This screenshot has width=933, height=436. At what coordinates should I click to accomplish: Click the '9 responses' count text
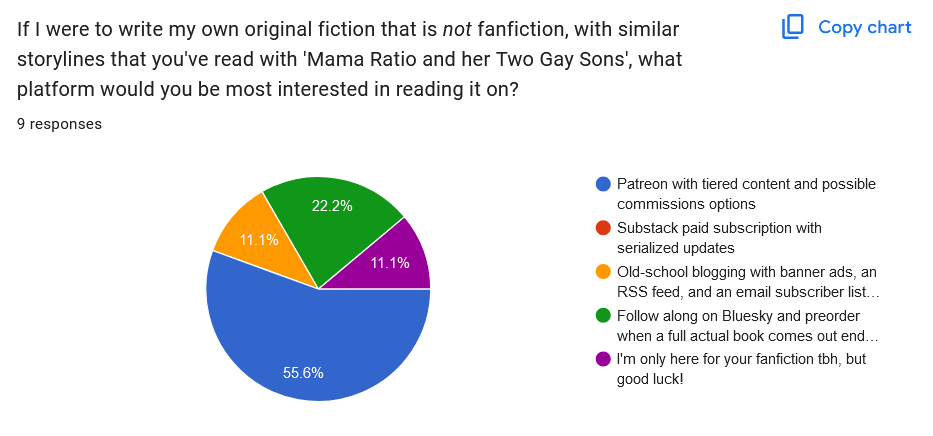[59, 124]
